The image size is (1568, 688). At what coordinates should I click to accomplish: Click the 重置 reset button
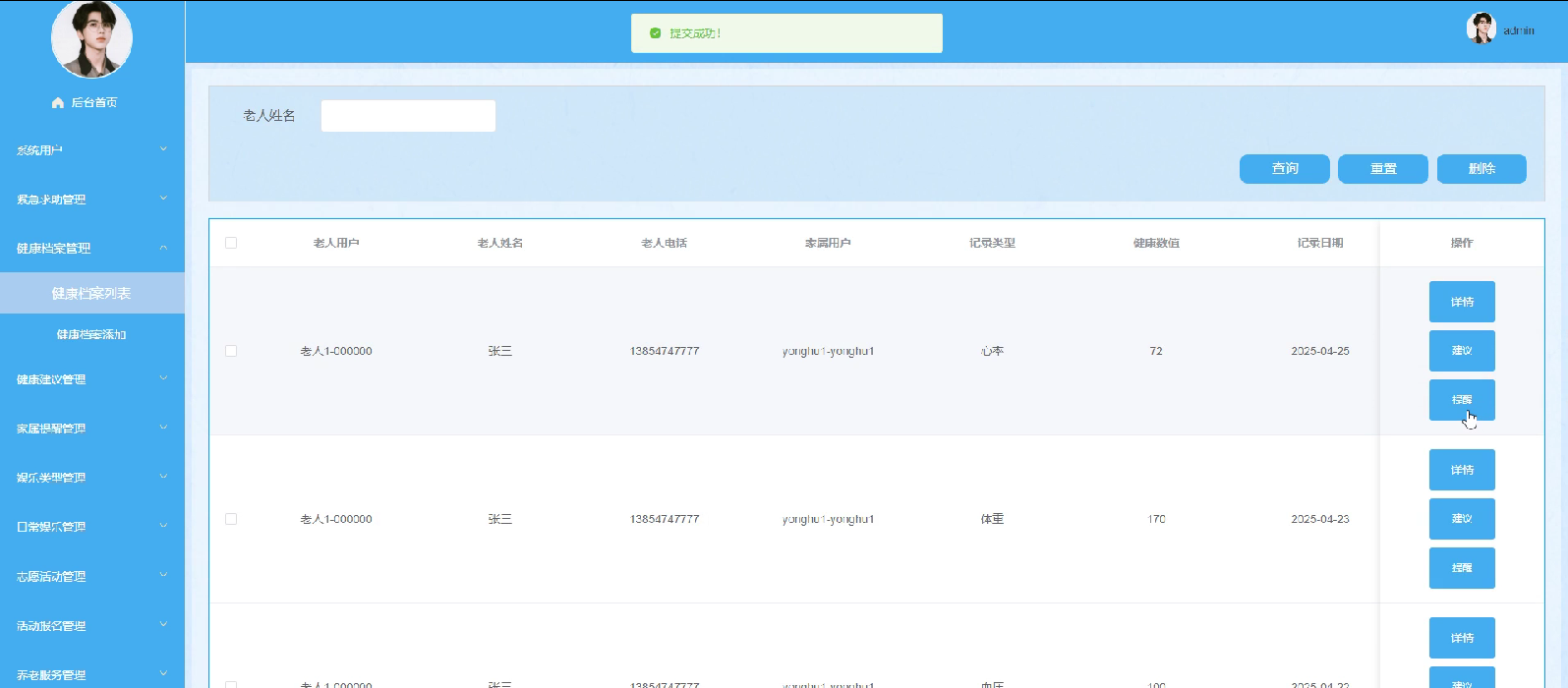(1383, 169)
